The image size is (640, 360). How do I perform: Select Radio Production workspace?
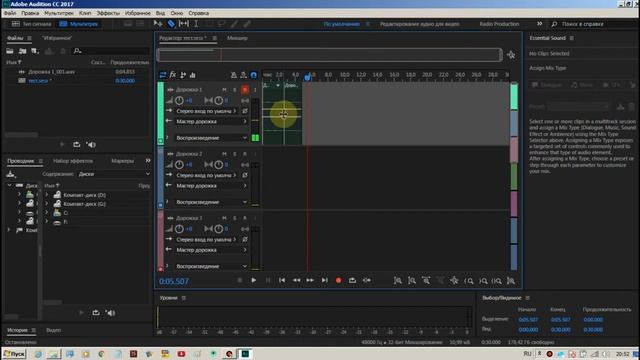(x=499, y=24)
